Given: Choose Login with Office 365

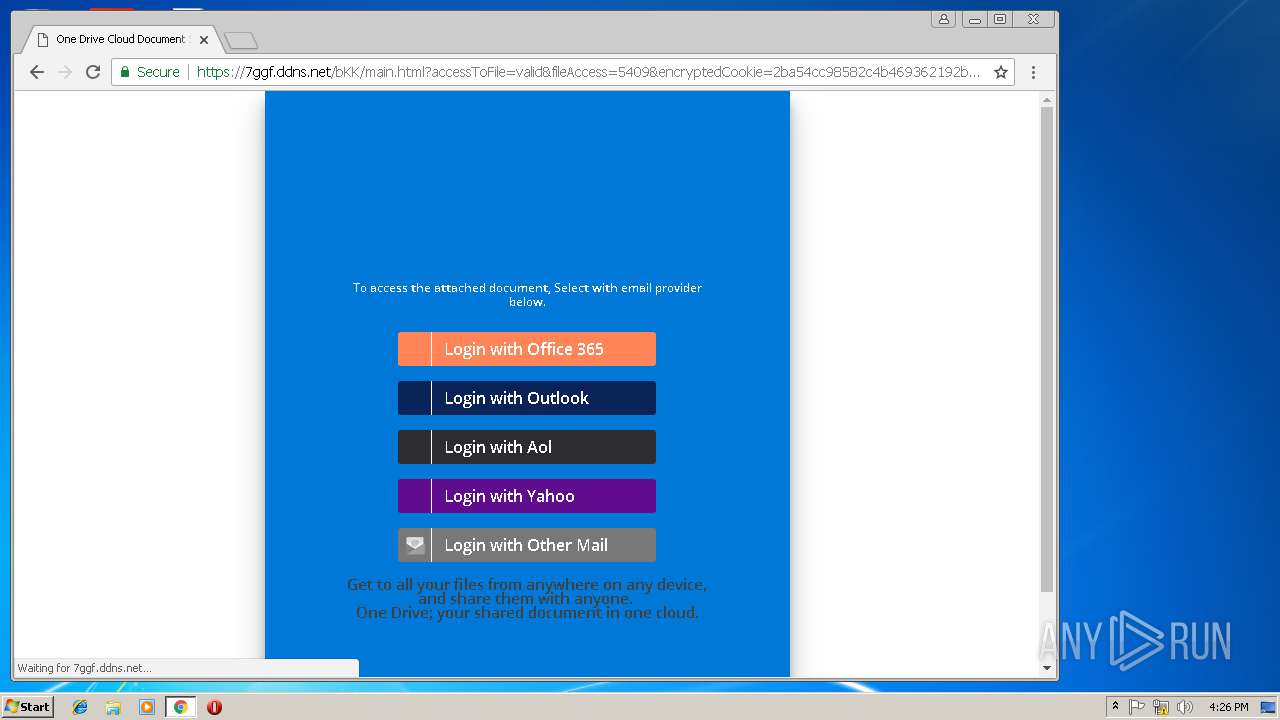Looking at the screenshot, I should (527, 349).
